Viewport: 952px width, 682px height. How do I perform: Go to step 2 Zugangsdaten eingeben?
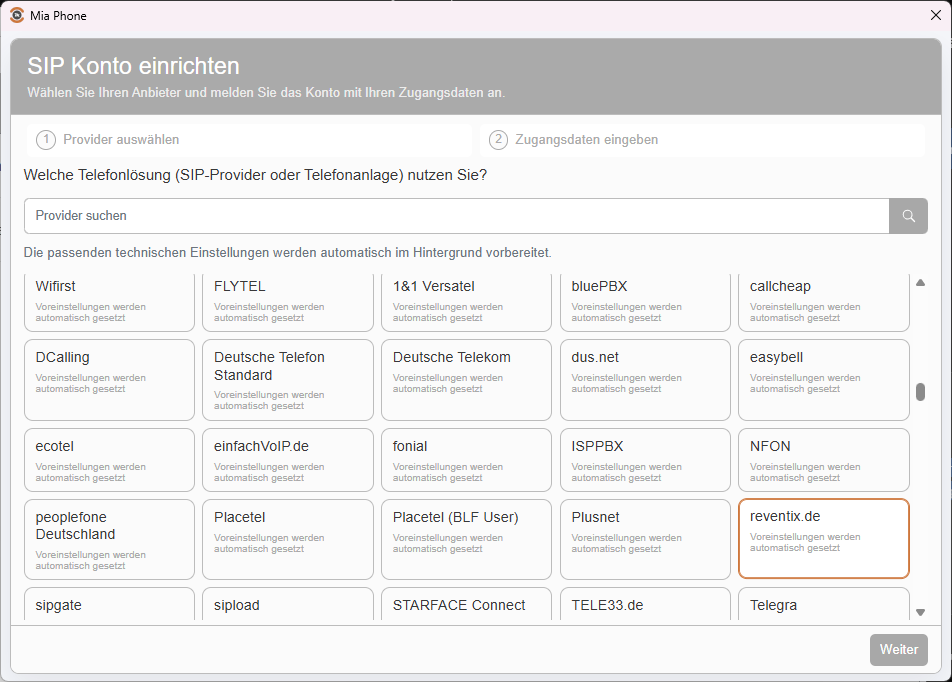click(x=702, y=140)
